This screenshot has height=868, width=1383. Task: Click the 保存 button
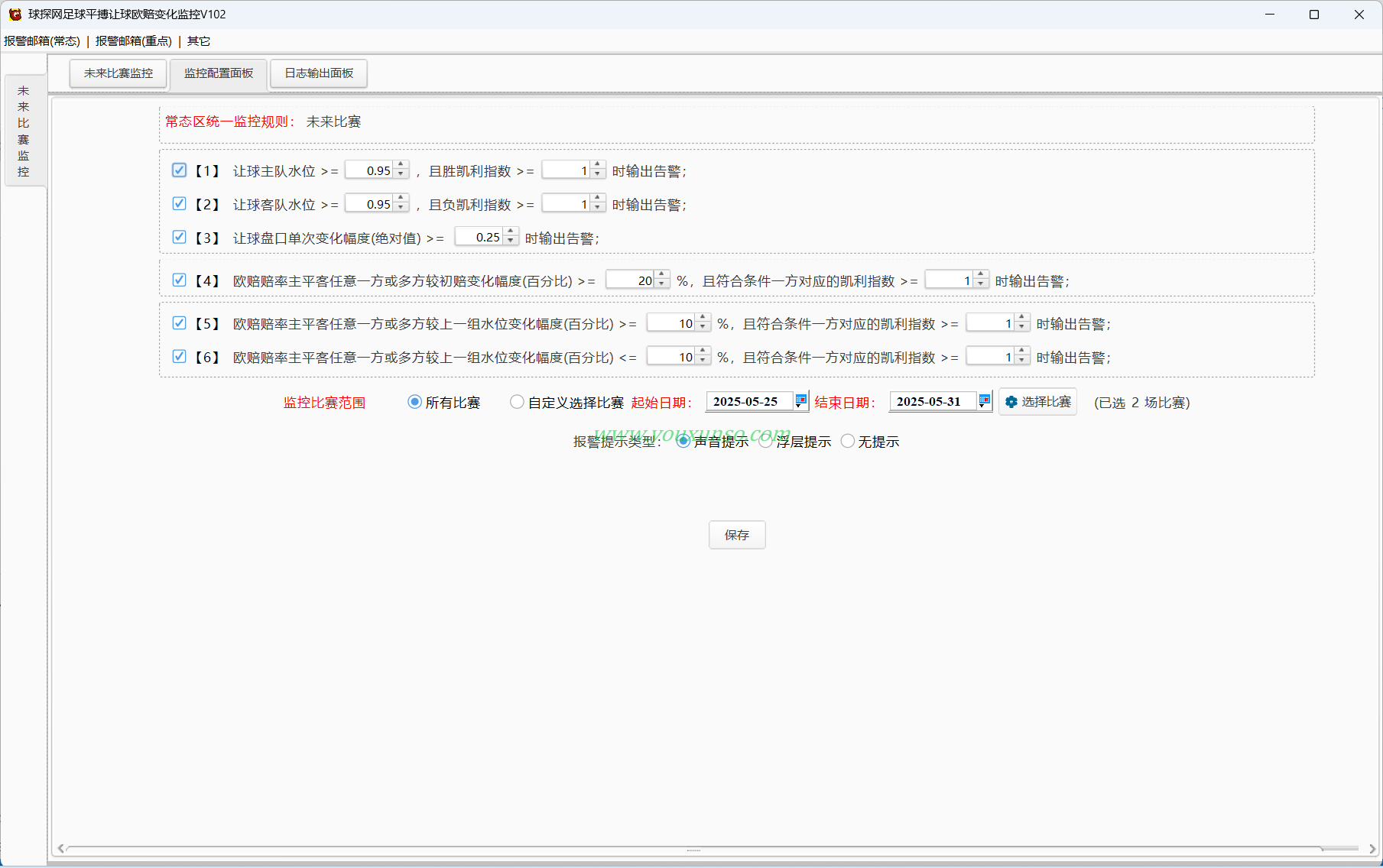click(x=736, y=535)
